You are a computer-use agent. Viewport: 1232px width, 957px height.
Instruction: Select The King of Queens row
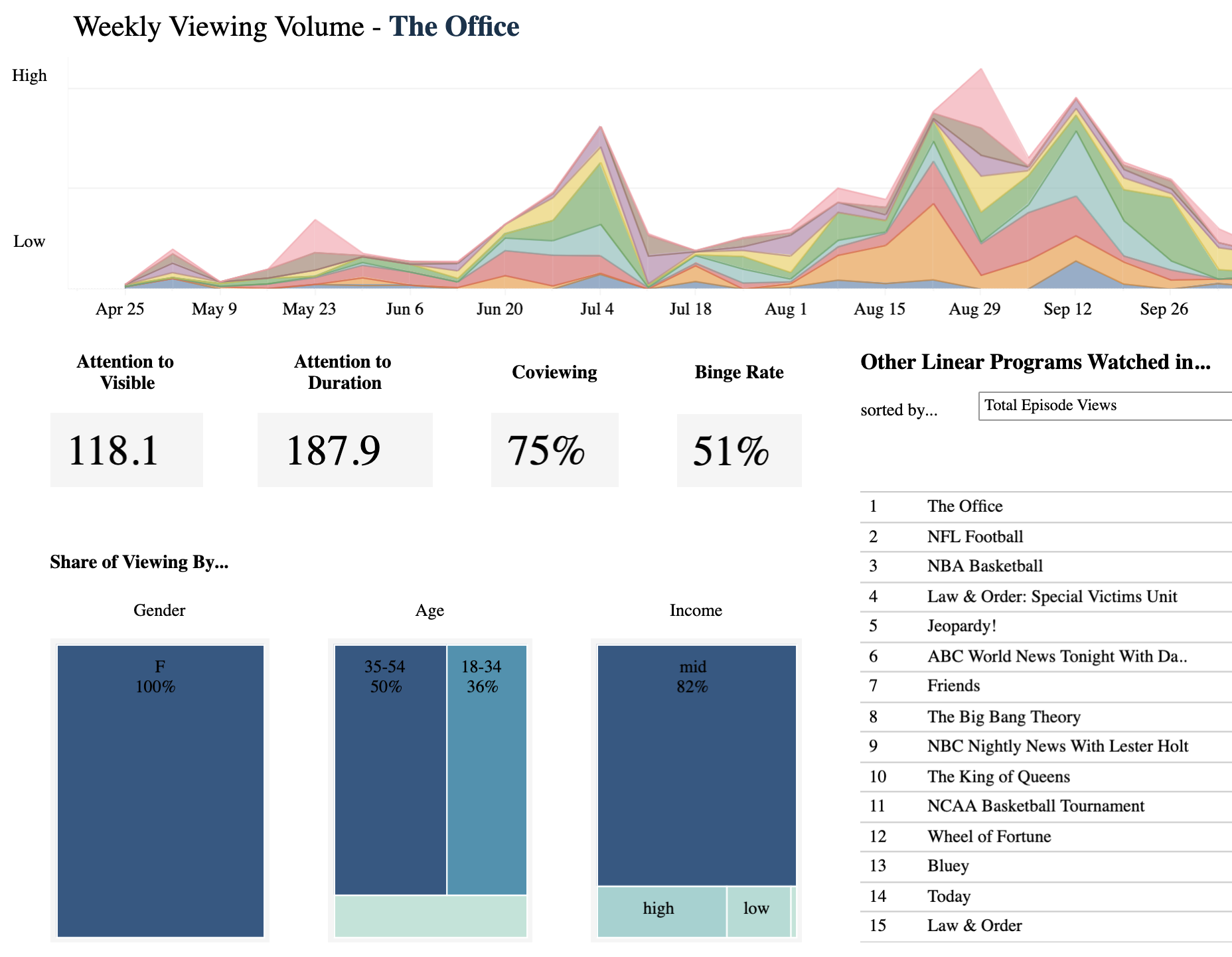tap(1046, 776)
